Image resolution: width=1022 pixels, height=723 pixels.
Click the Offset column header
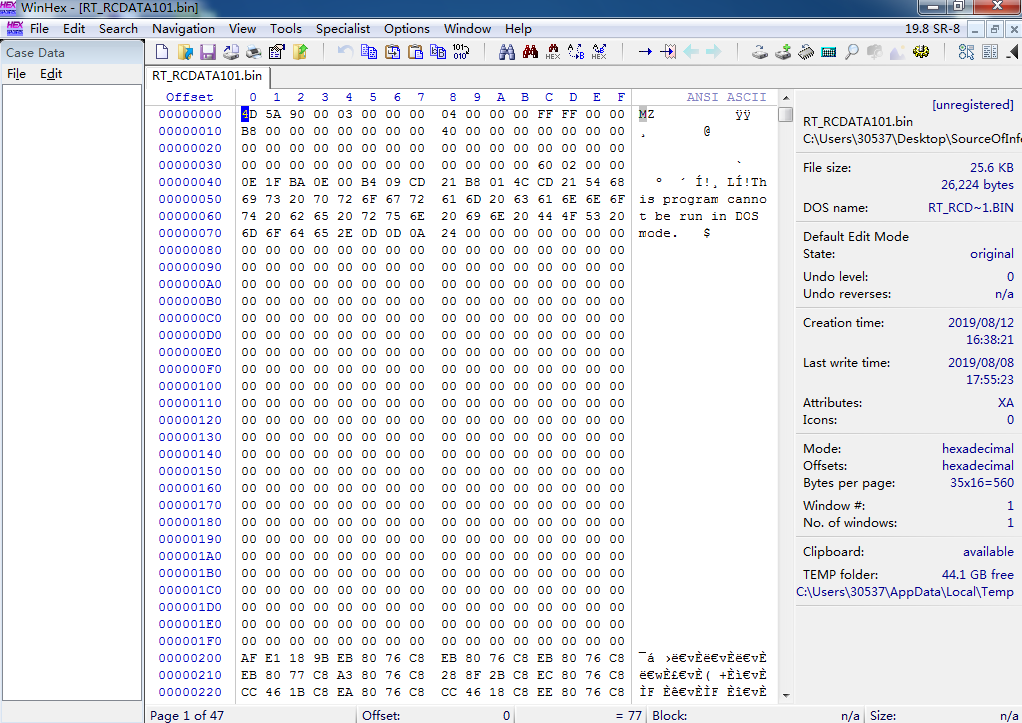point(189,97)
